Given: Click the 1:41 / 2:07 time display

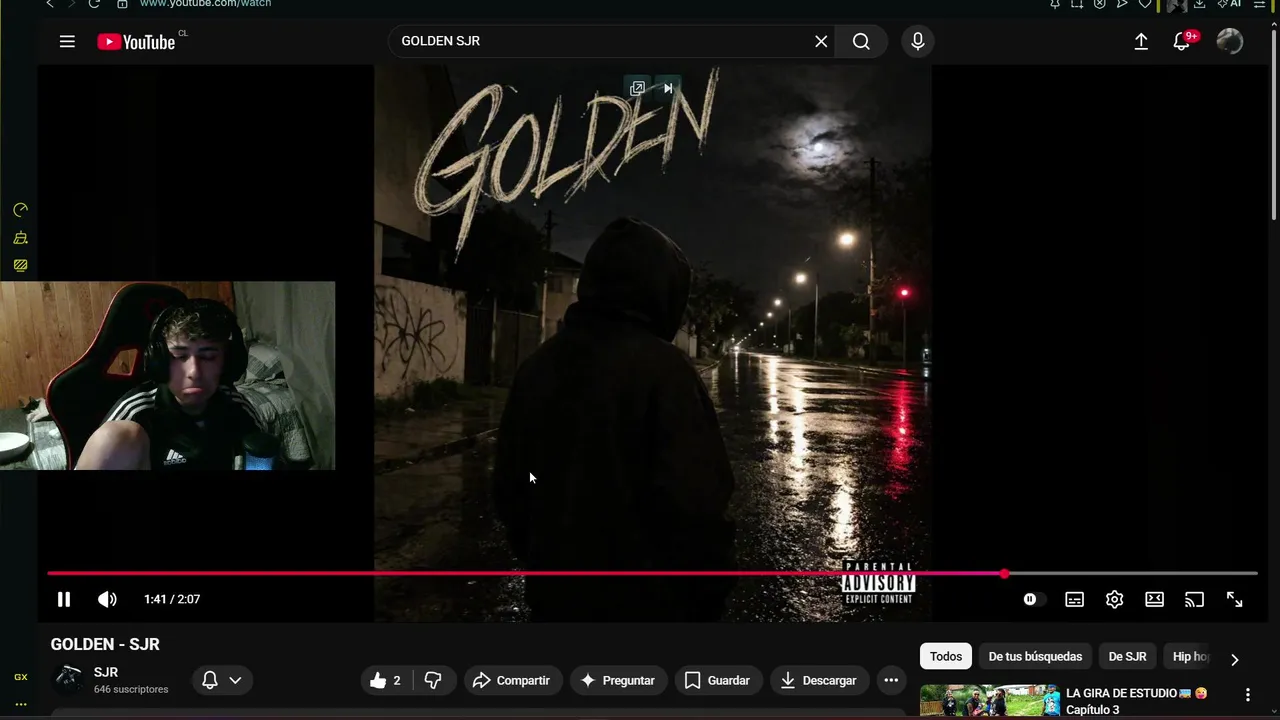Looking at the screenshot, I should click(x=172, y=599).
